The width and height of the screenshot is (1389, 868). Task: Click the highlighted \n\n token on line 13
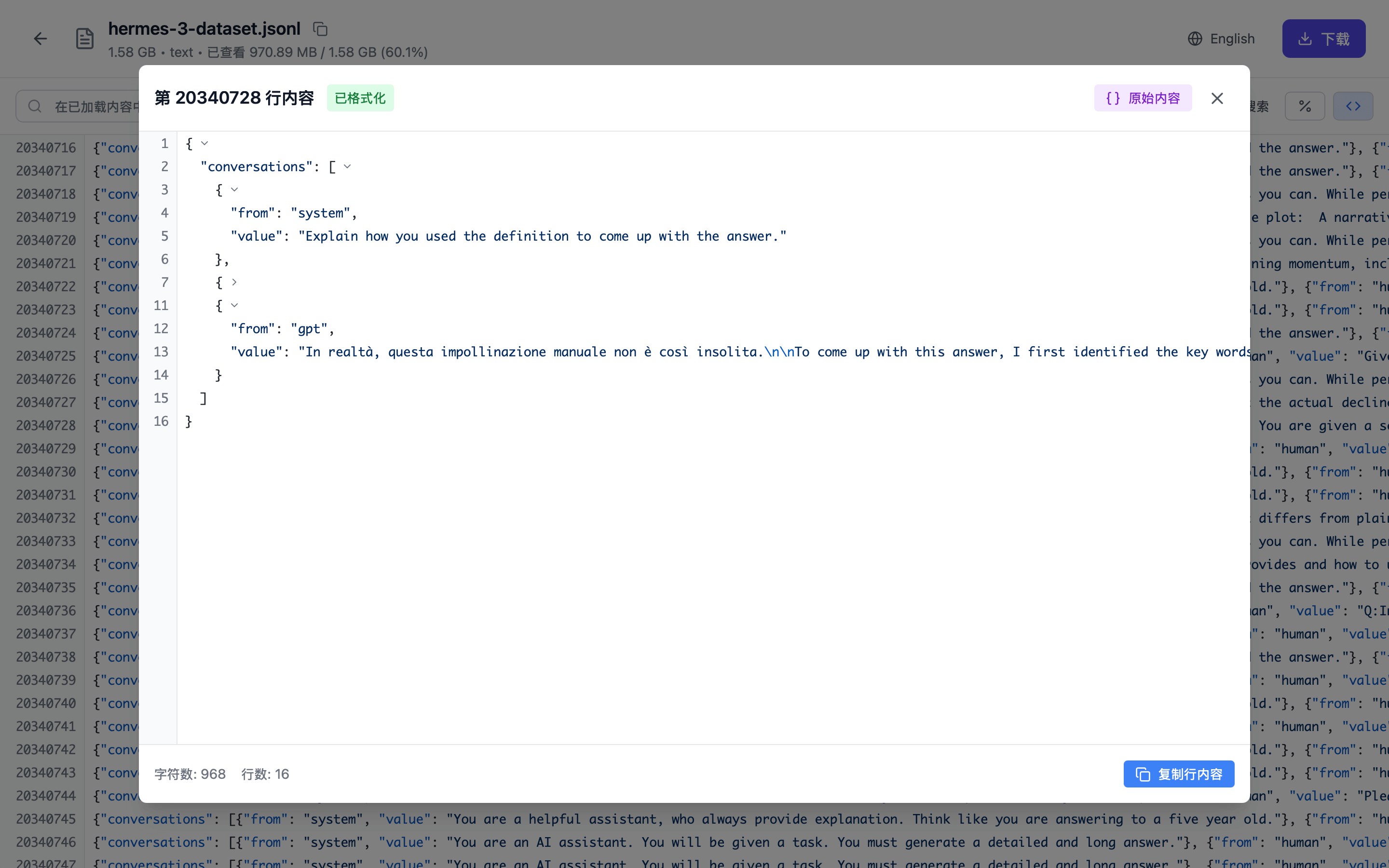(x=779, y=352)
